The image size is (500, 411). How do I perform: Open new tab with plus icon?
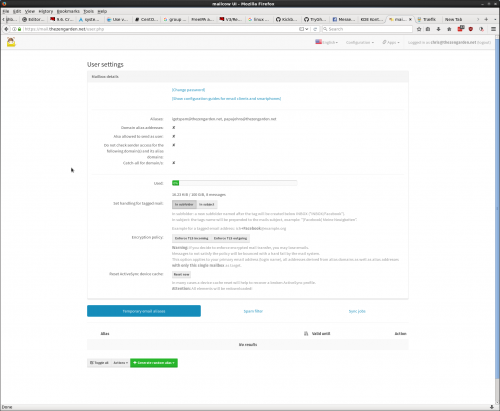pyautogui.click(x=486, y=19)
